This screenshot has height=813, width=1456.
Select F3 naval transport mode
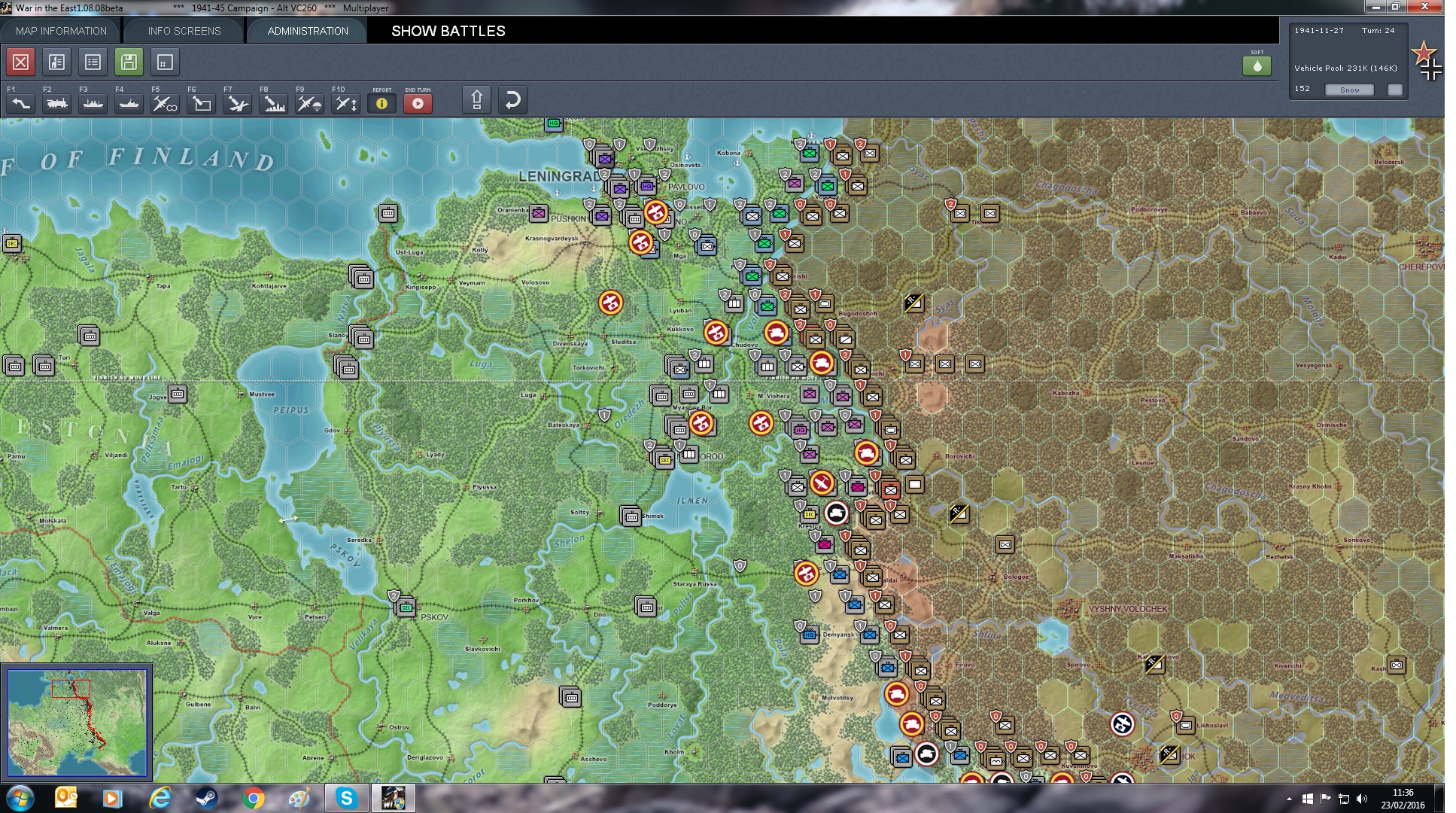(93, 103)
